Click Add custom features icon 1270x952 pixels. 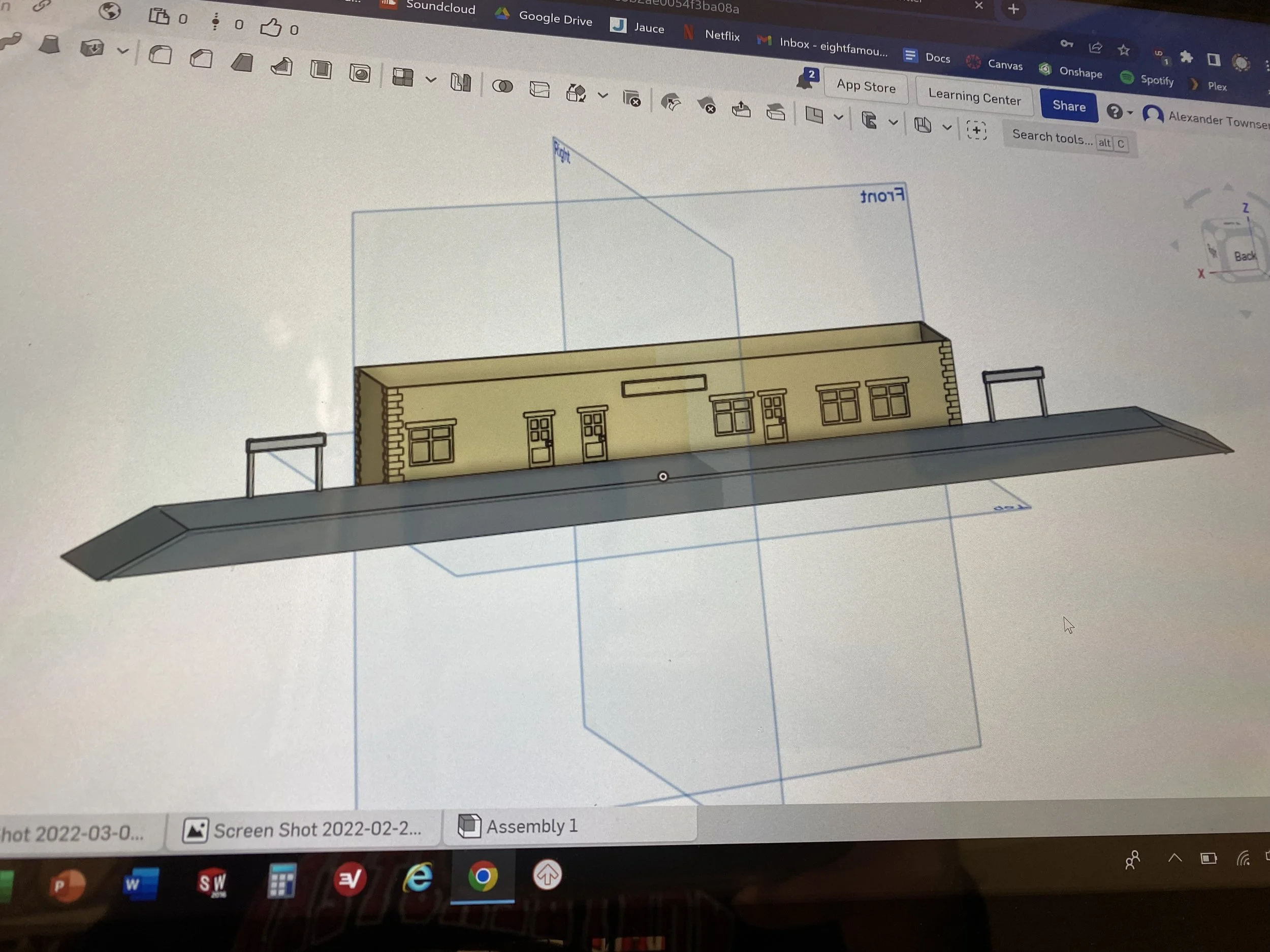pos(976,130)
